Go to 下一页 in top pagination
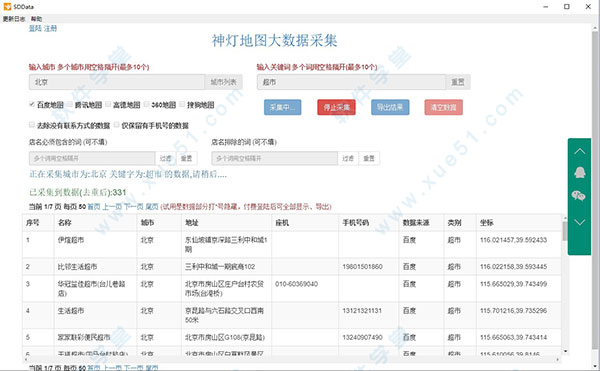 click(133, 207)
